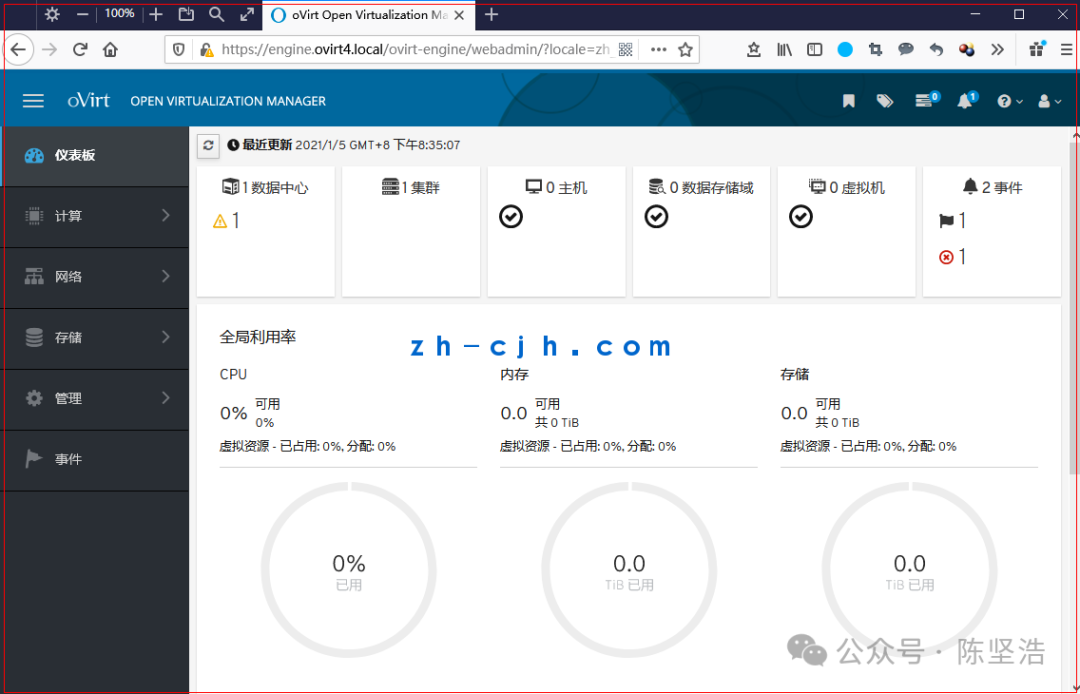
Task: Open the 2 事件 card title
Action: click(992, 187)
